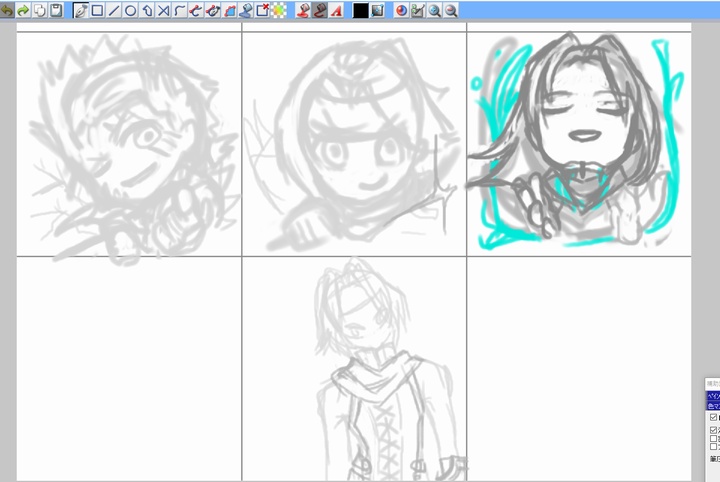Image resolution: width=720 pixels, height=482 pixels.
Task: Click the clipboard Paste icon
Action: point(56,10)
